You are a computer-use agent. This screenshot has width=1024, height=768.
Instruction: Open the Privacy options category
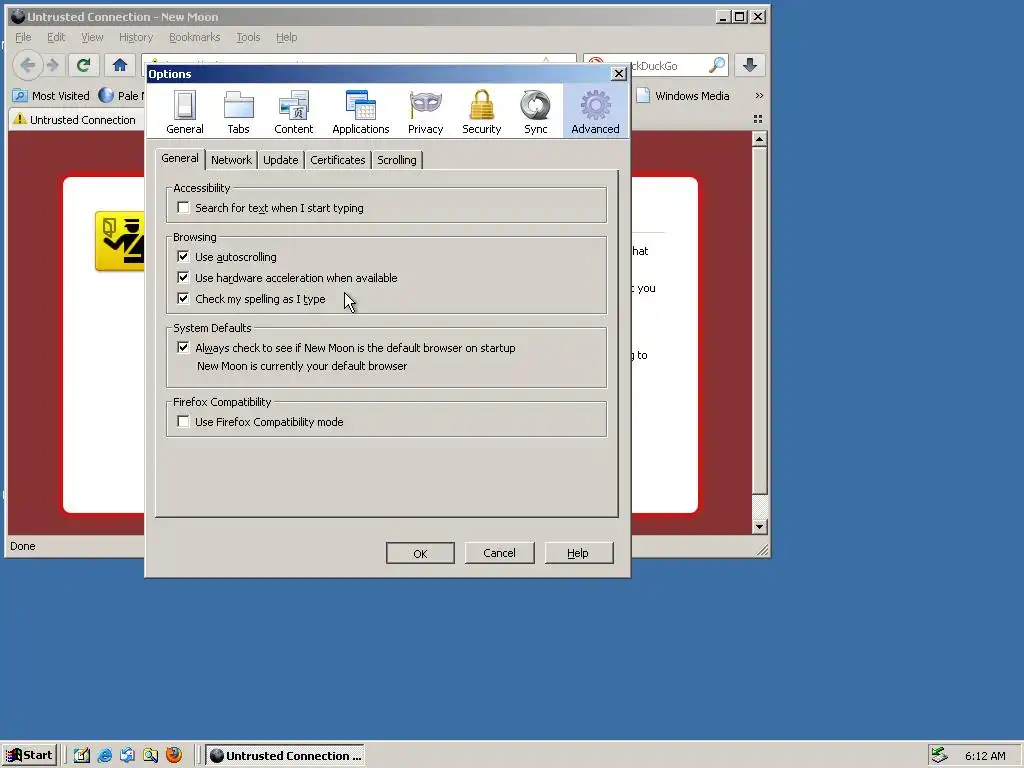pos(426,112)
